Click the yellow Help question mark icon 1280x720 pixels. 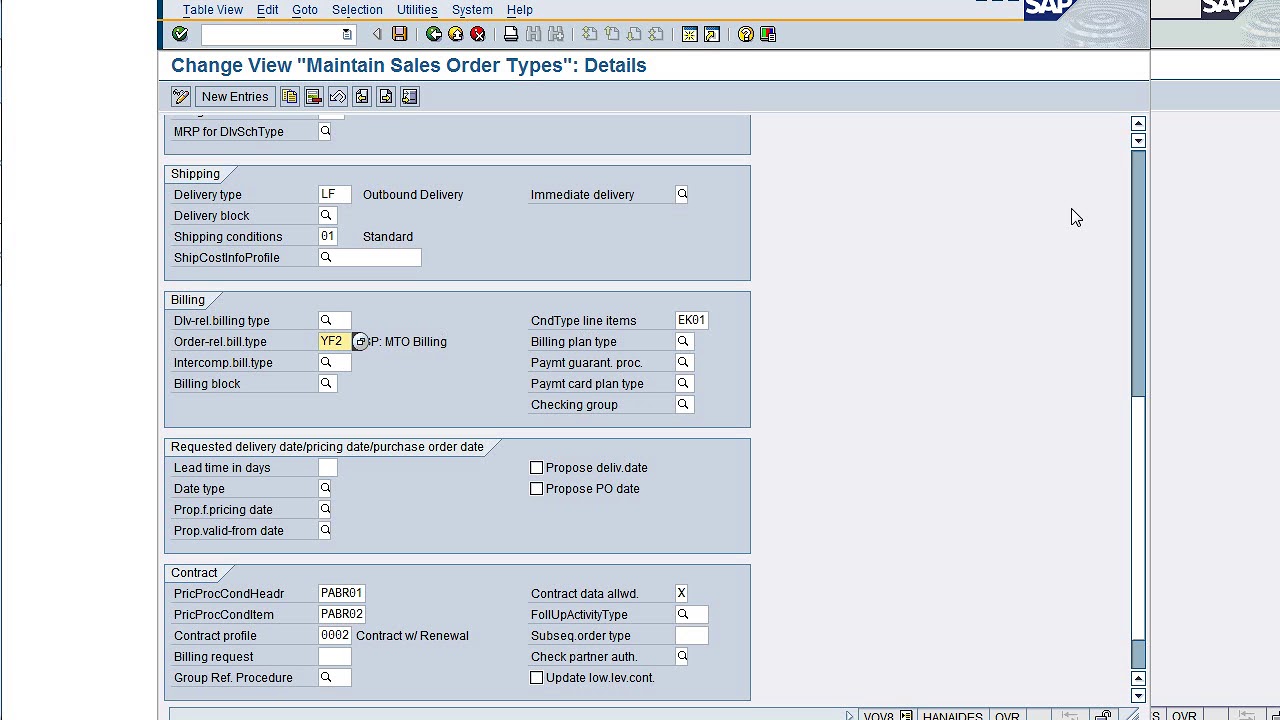(746, 34)
